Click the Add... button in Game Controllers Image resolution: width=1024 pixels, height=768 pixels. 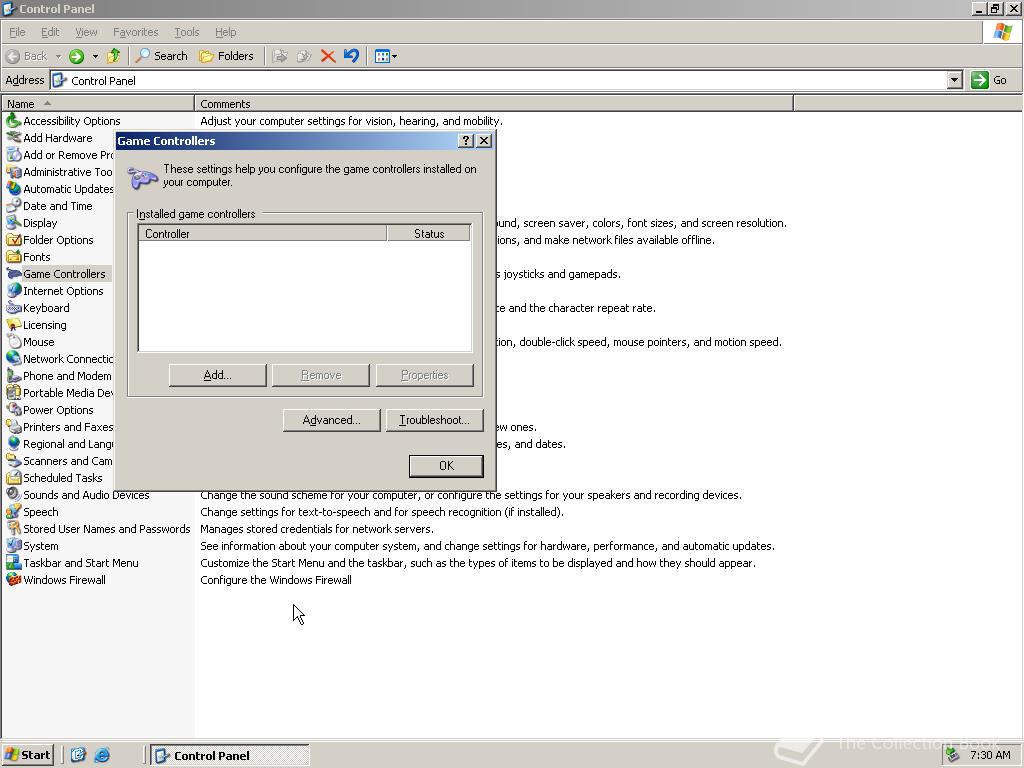(x=217, y=375)
